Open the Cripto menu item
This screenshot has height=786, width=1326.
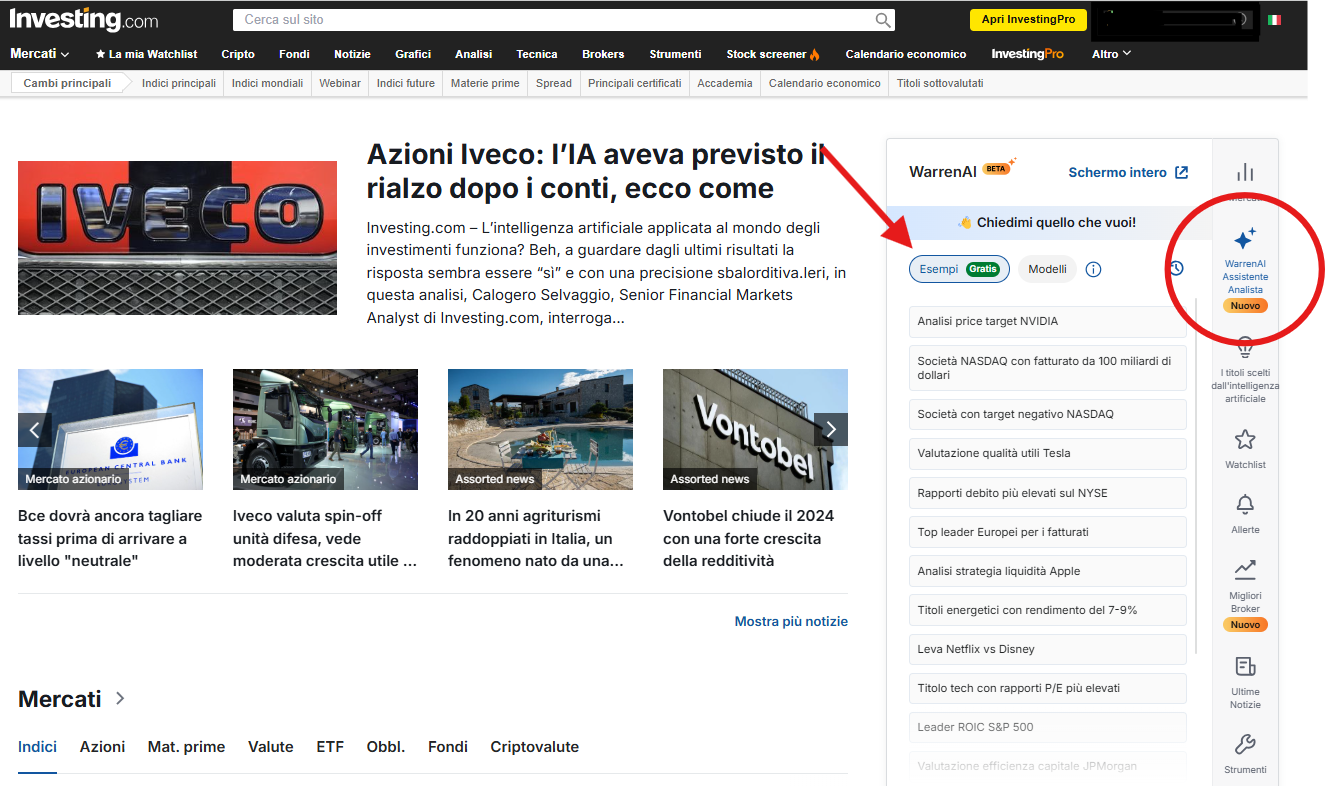pos(238,54)
